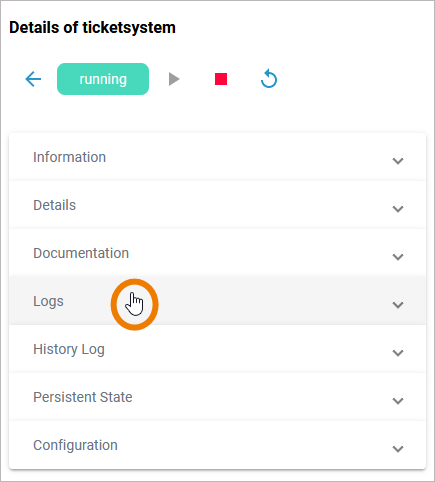Click the chevron on the Logs row
The image size is (435, 482).
coord(398,305)
